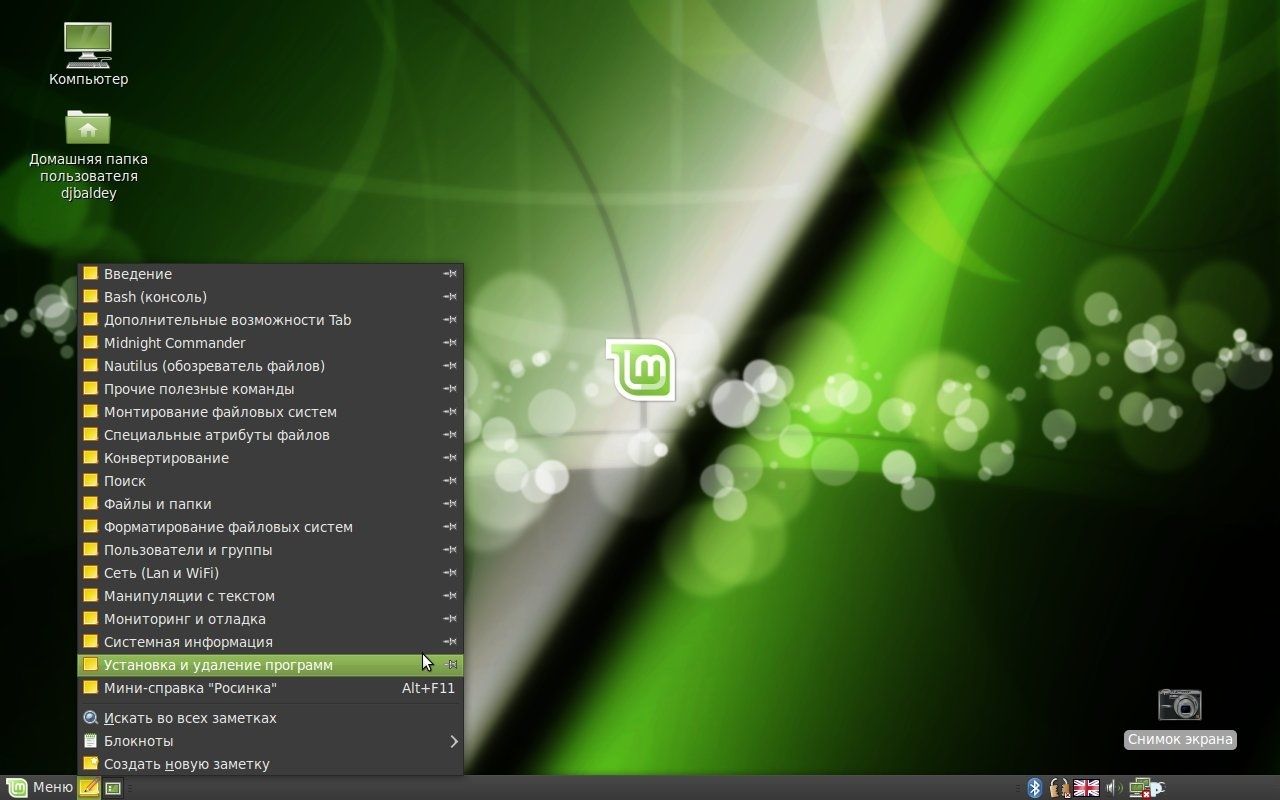The height and width of the screenshot is (800, 1280).
Task: Click the Bluetooth tray icon
Action: [x=1035, y=788]
